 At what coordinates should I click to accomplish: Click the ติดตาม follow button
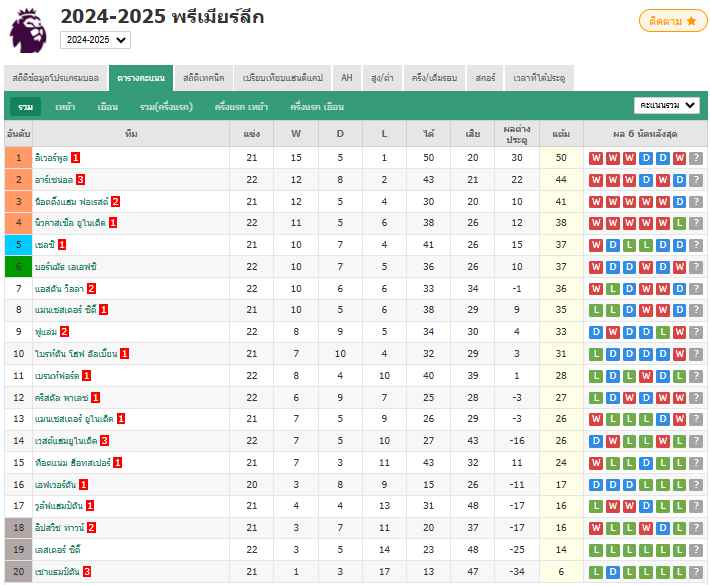coord(673,21)
